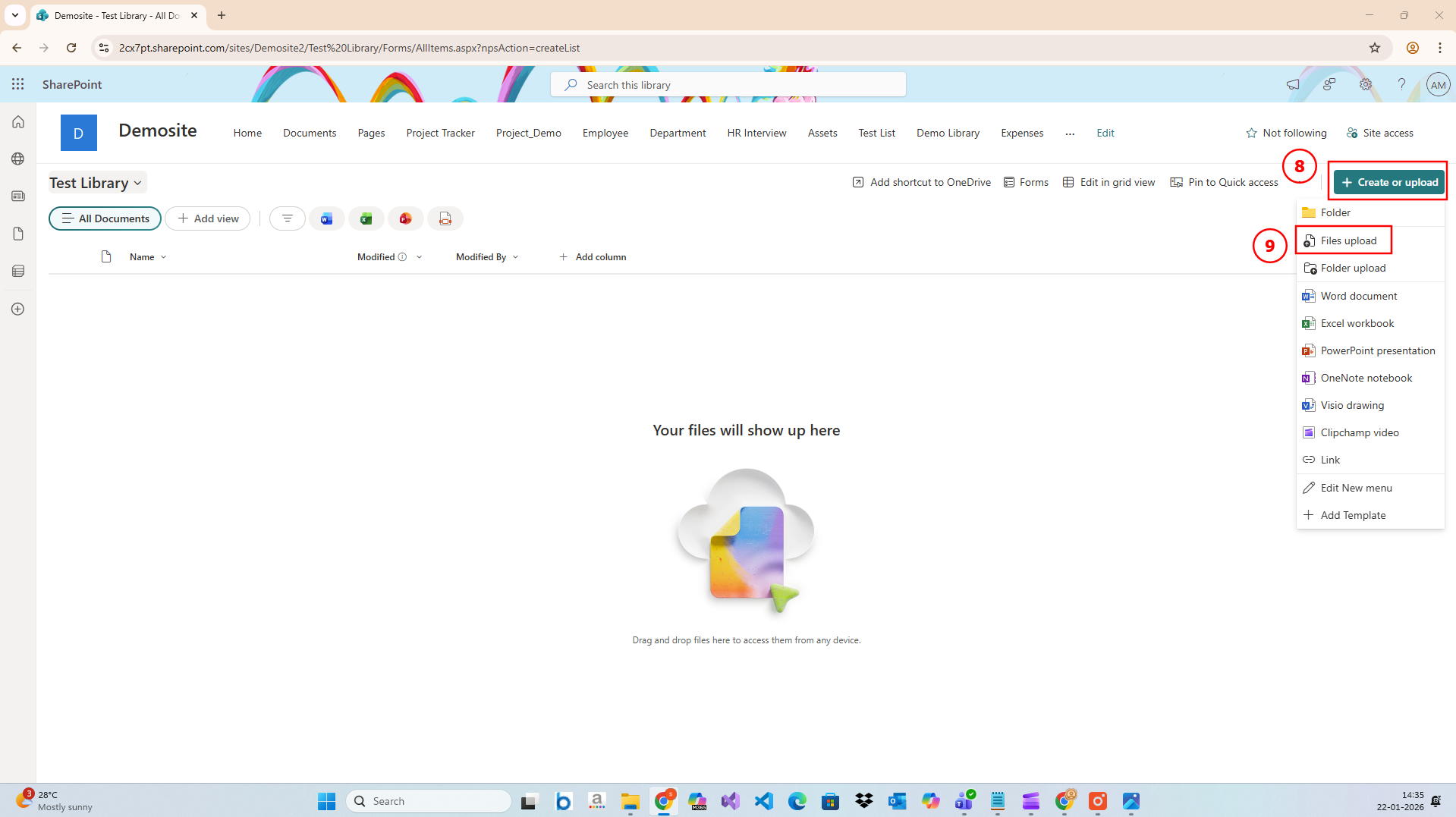Open Dropbox from the taskbar
Screen dimensions: 1456x817
click(864, 801)
